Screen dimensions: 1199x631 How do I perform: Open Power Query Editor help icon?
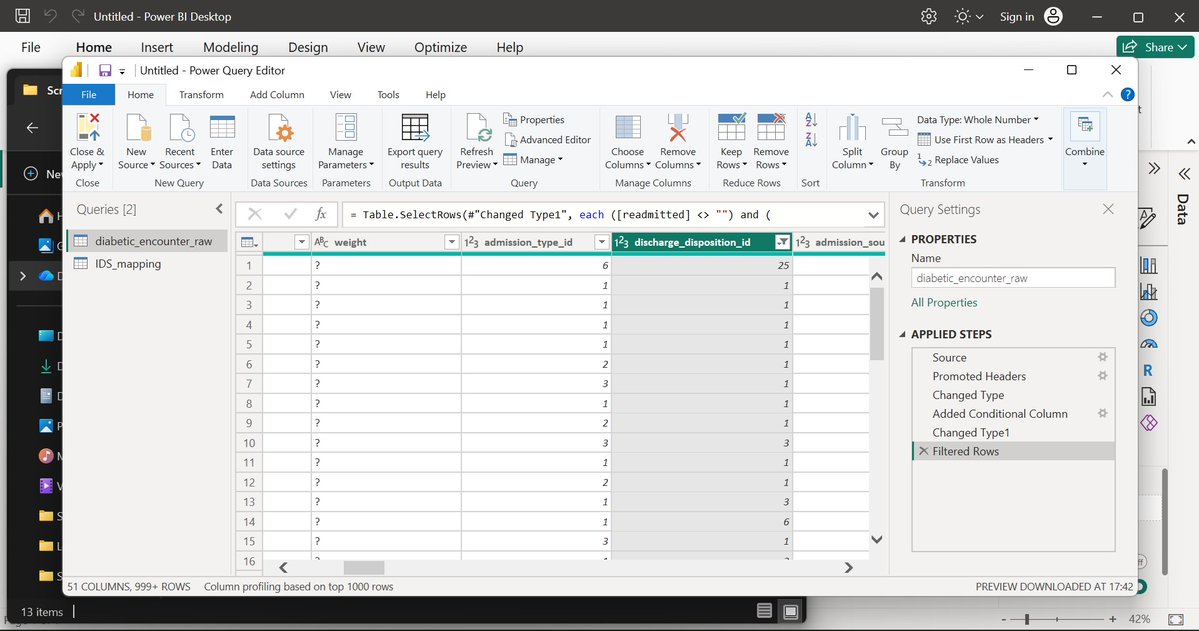tap(1127, 95)
